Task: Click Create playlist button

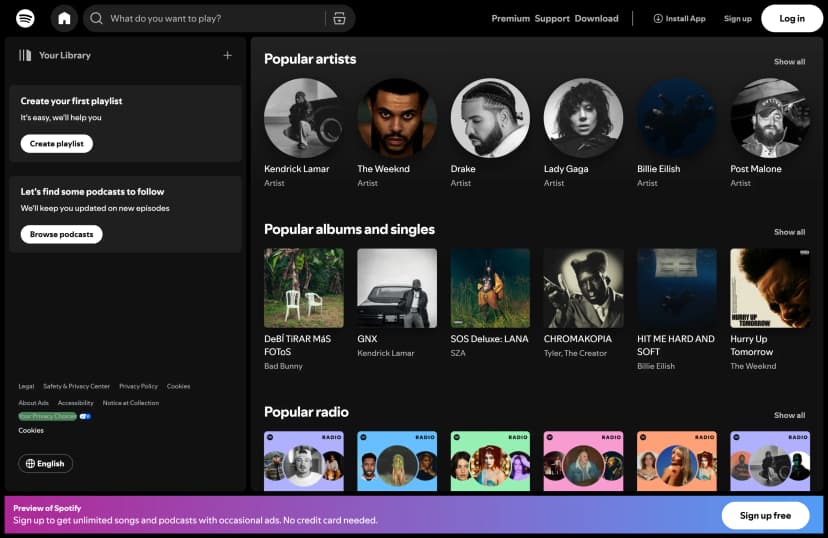Action: click(x=57, y=144)
